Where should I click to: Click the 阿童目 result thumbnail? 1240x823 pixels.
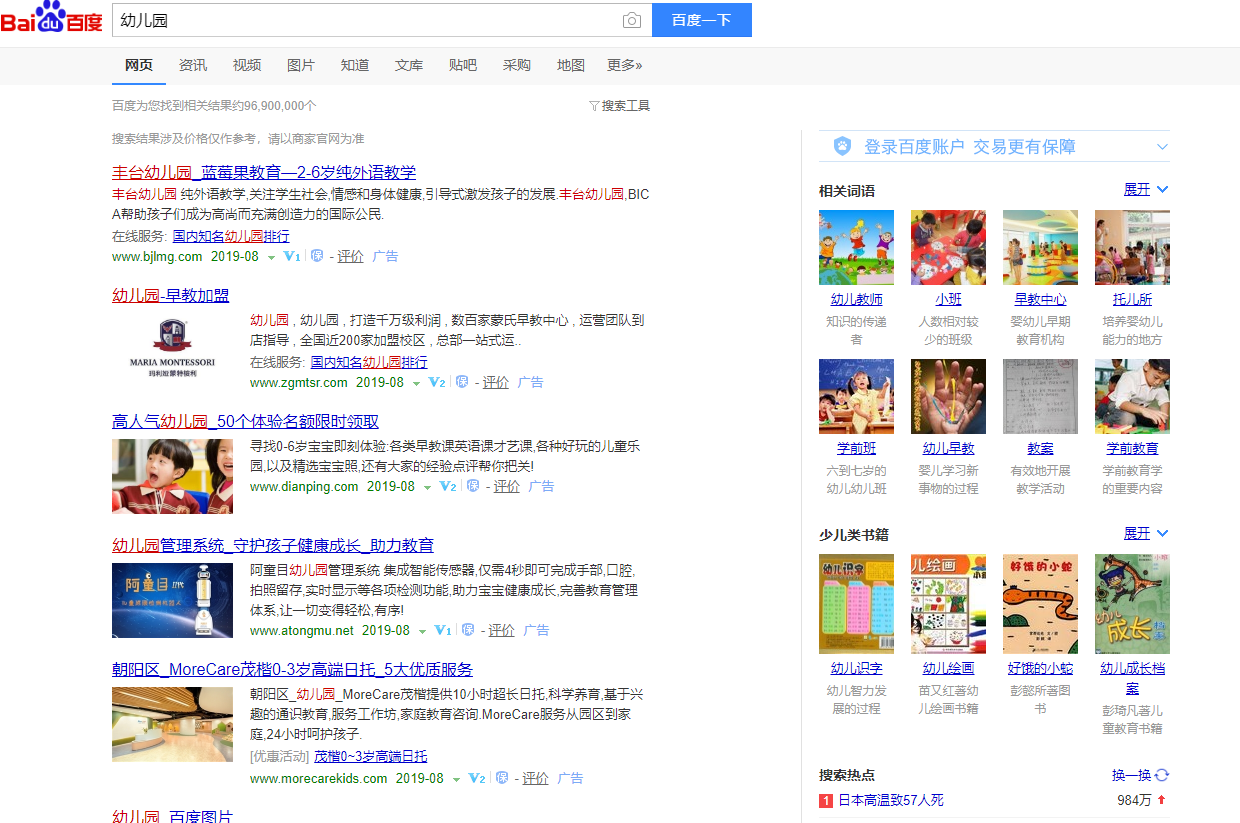[172, 600]
